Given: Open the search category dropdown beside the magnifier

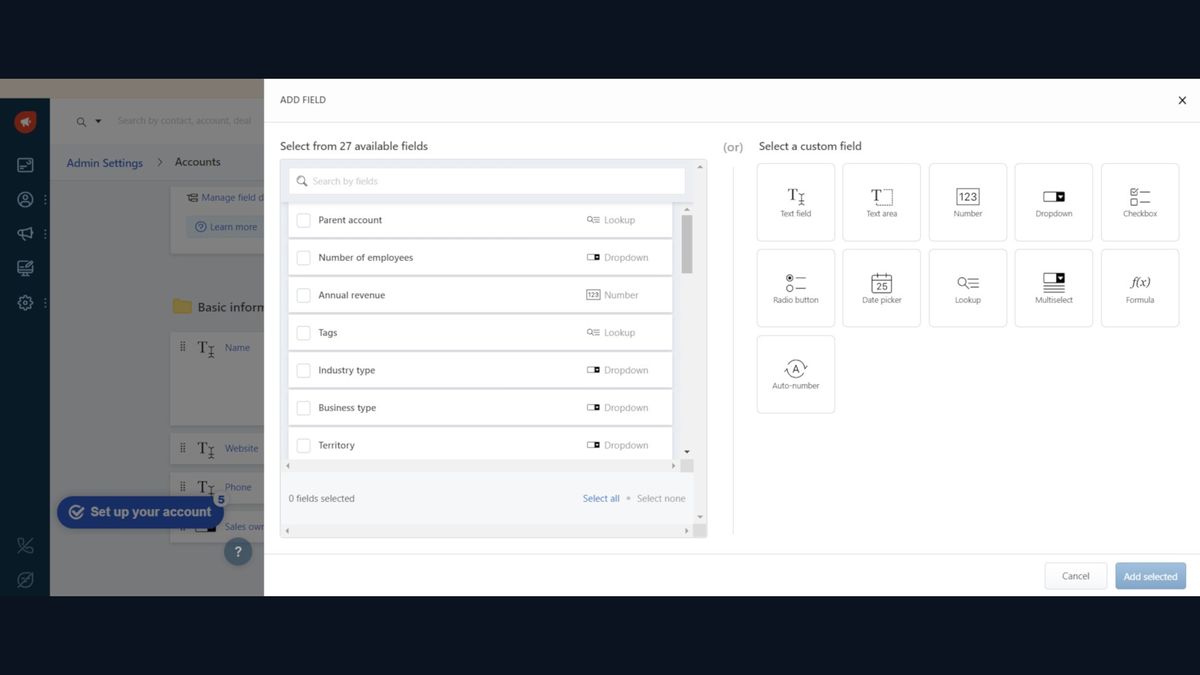Looking at the screenshot, I should tap(95, 120).
